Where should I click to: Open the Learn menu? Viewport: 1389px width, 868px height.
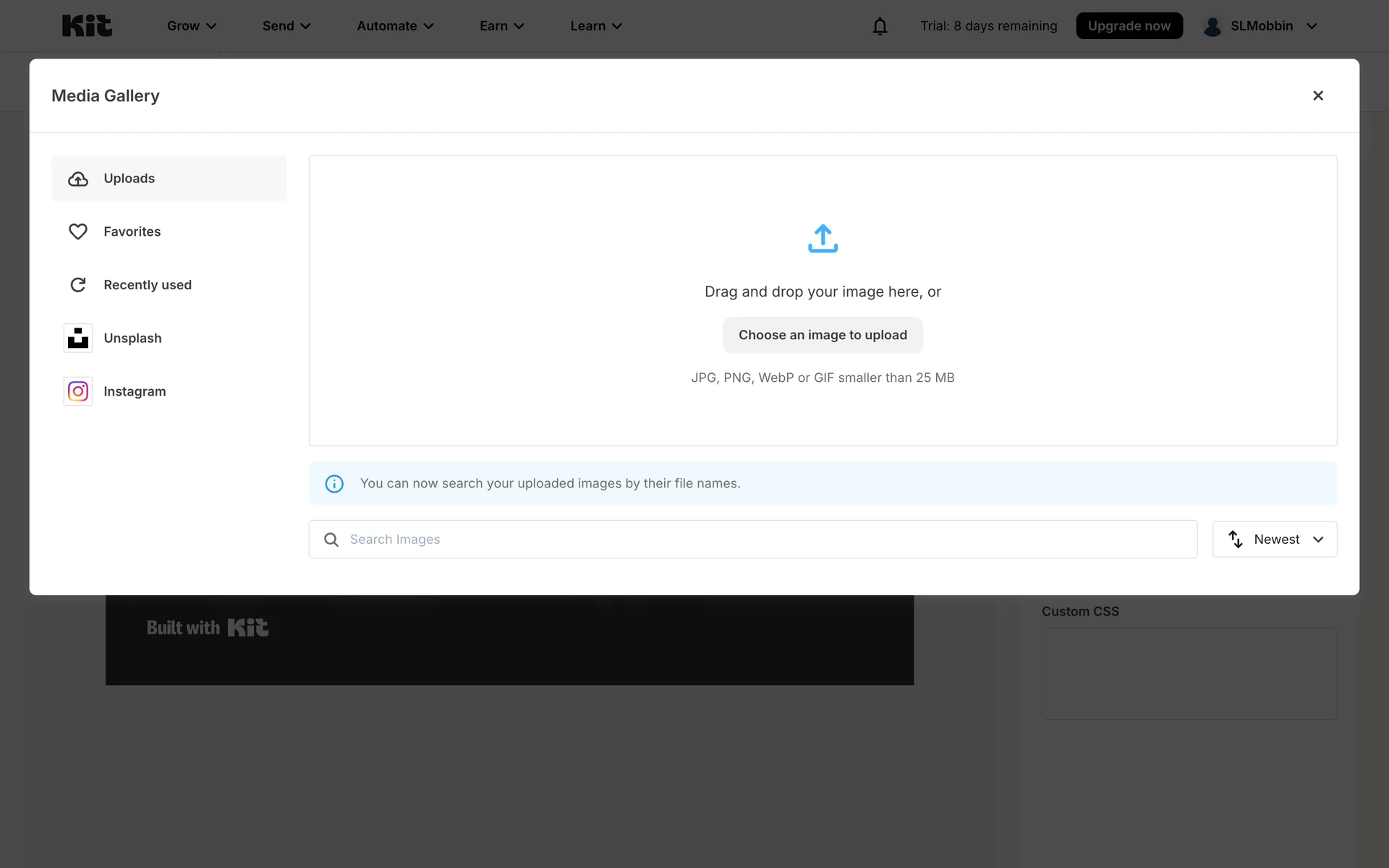[x=596, y=26]
